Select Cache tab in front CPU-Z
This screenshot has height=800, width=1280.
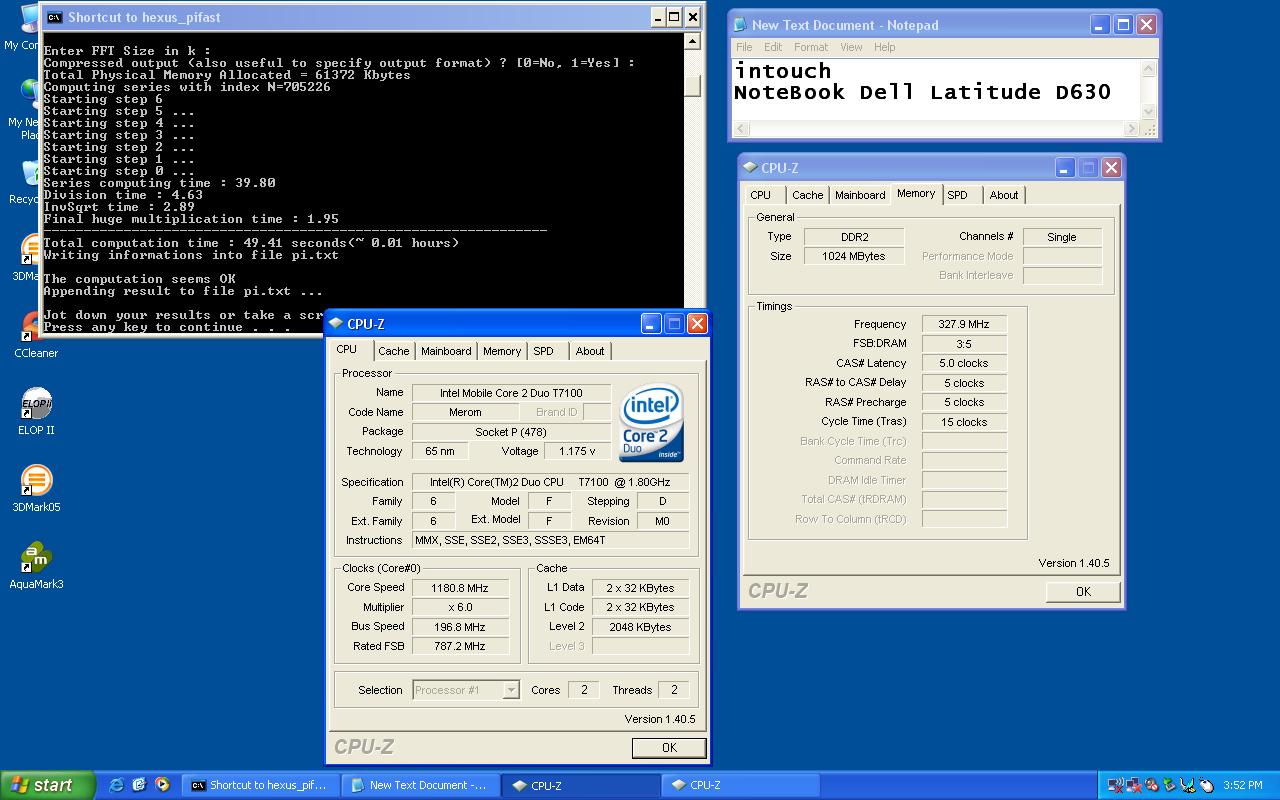[x=393, y=351]
